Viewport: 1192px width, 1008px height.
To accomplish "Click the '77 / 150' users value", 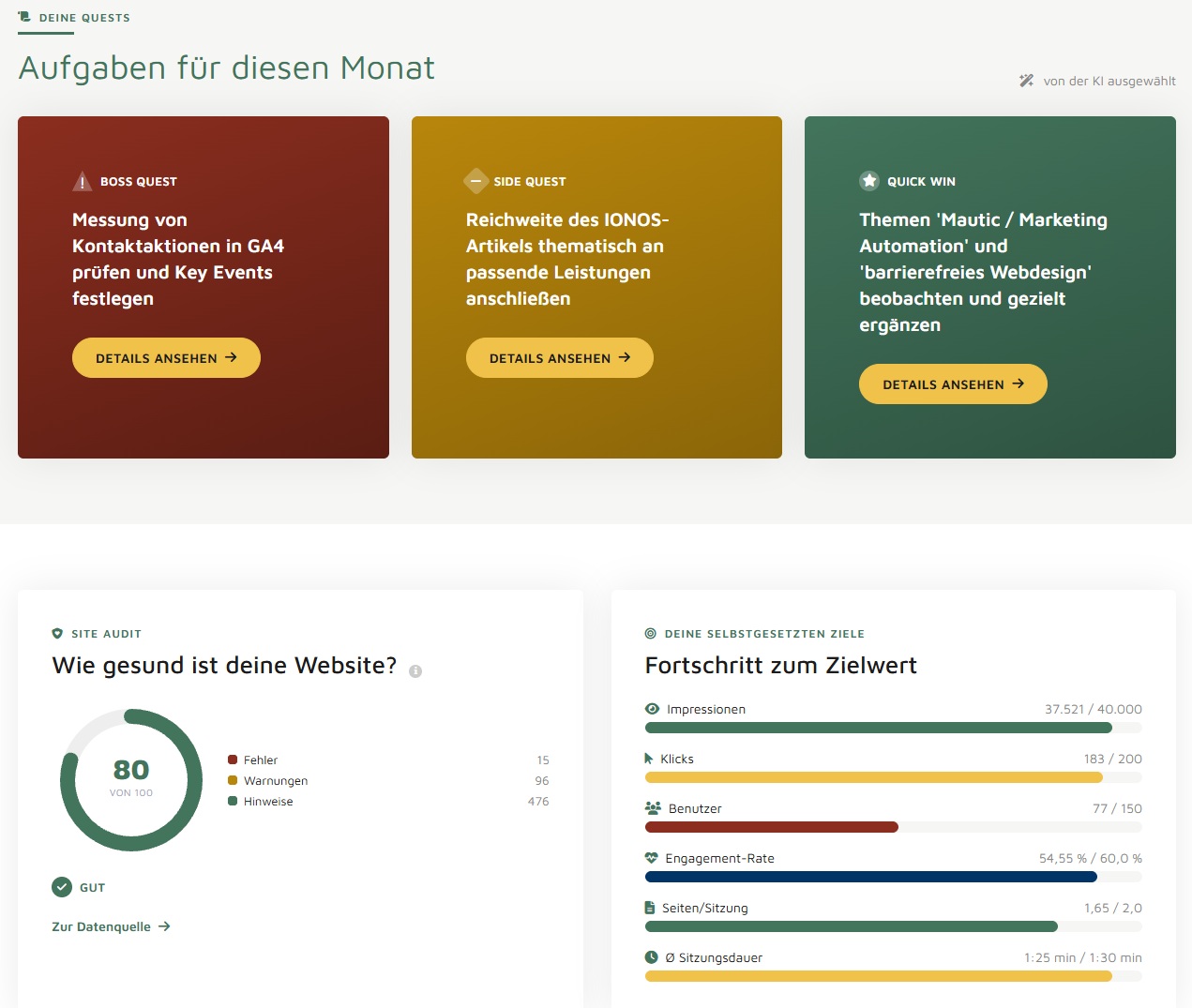I will click(x=1117, y=808).
